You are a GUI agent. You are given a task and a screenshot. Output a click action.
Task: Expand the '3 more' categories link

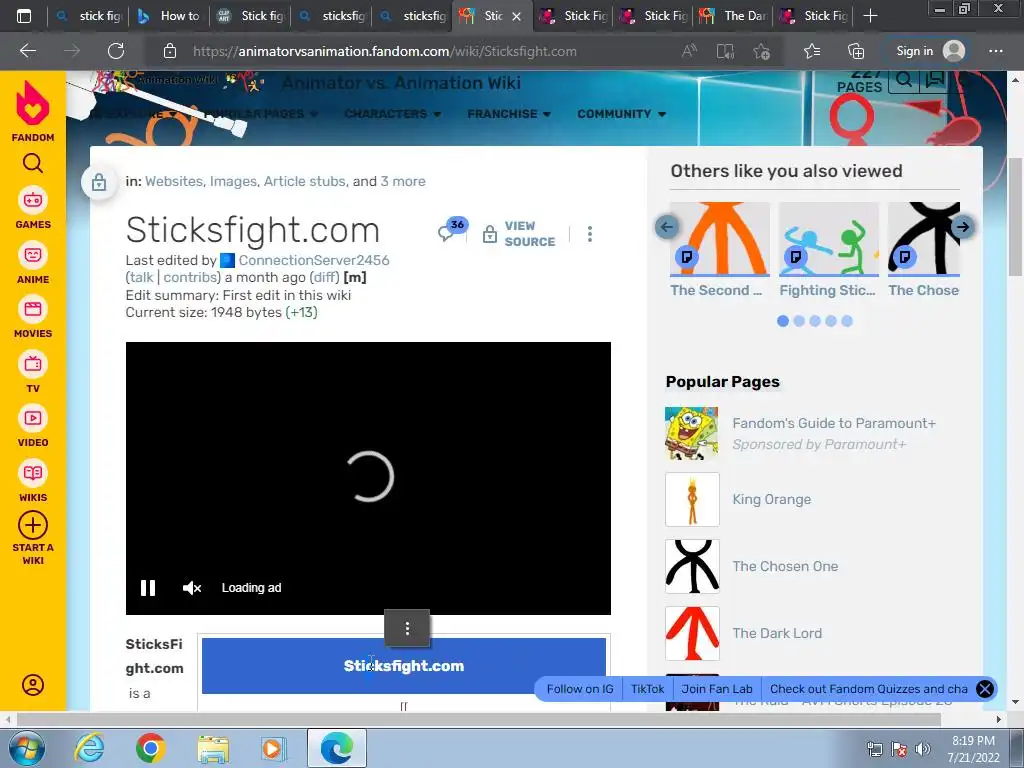tap(403, 181)
